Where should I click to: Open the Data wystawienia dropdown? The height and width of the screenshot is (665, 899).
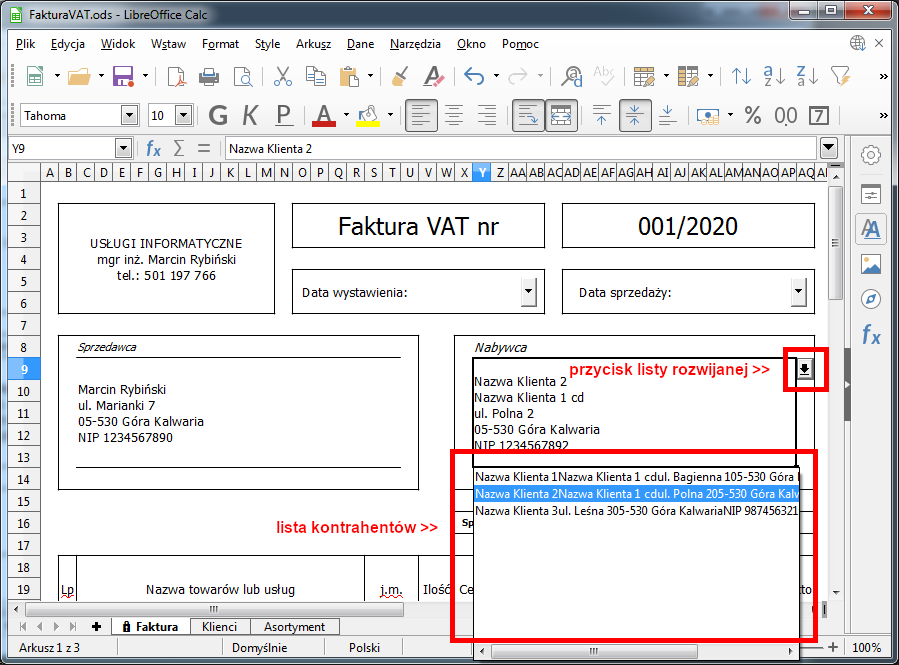528,292
